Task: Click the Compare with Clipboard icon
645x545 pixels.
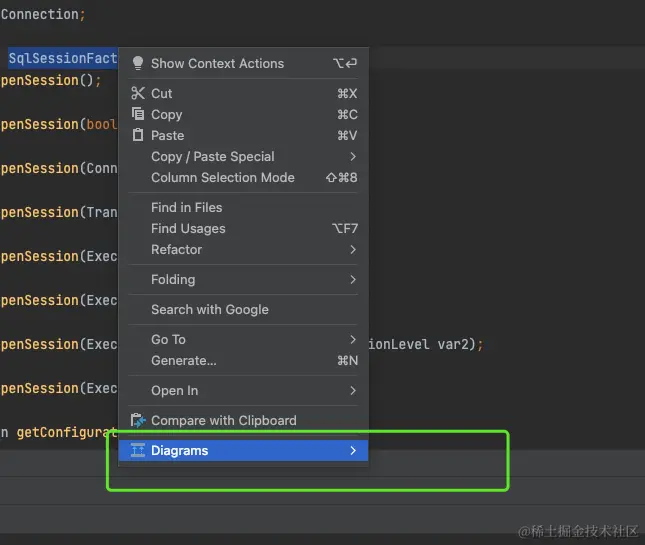Action: pos(138,420)
